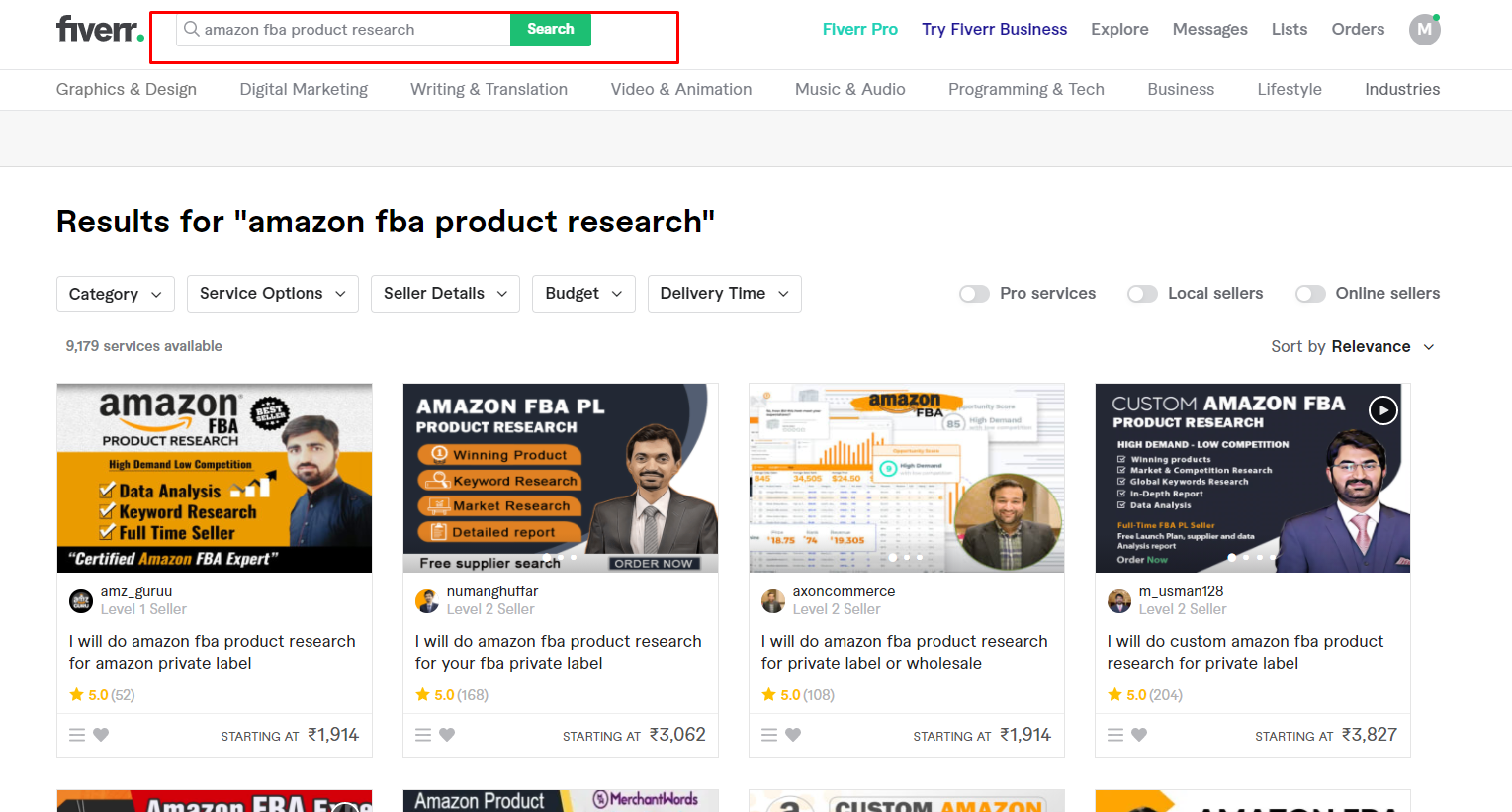Open gig title 'custom amazon fba product'

click(x=1245, y=652)
